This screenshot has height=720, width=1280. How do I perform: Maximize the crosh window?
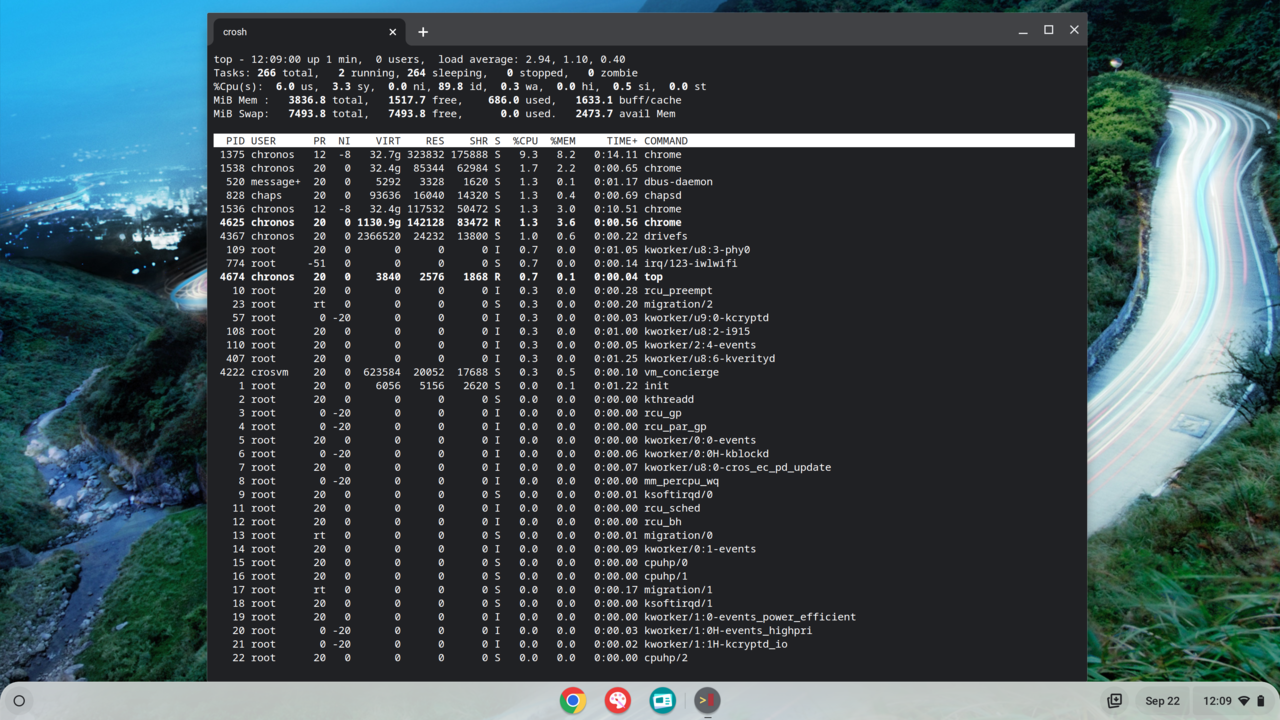point(1049,30)
